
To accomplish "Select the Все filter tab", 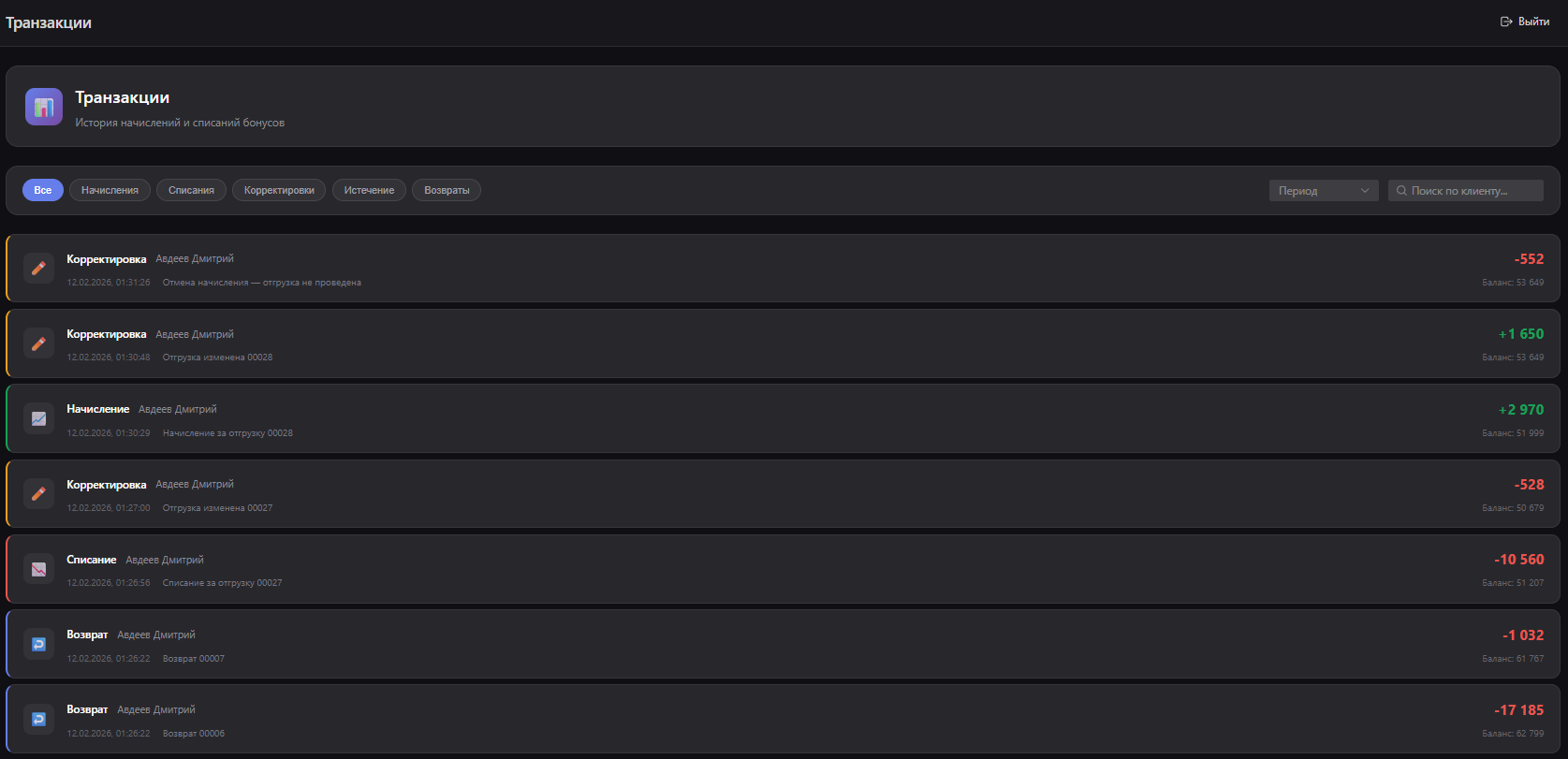I will (43, 191).
